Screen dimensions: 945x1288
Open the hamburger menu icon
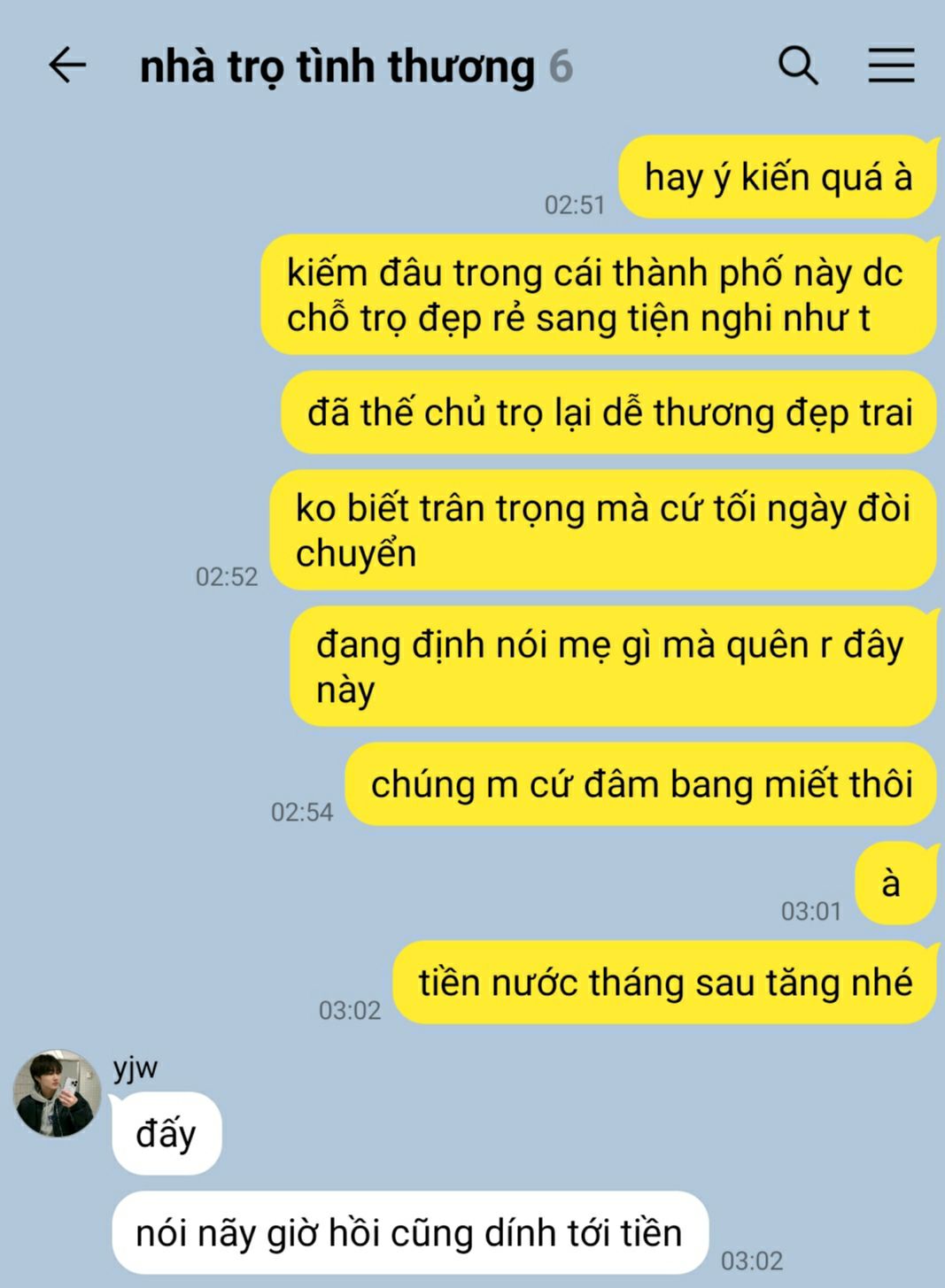click(891, 66)
